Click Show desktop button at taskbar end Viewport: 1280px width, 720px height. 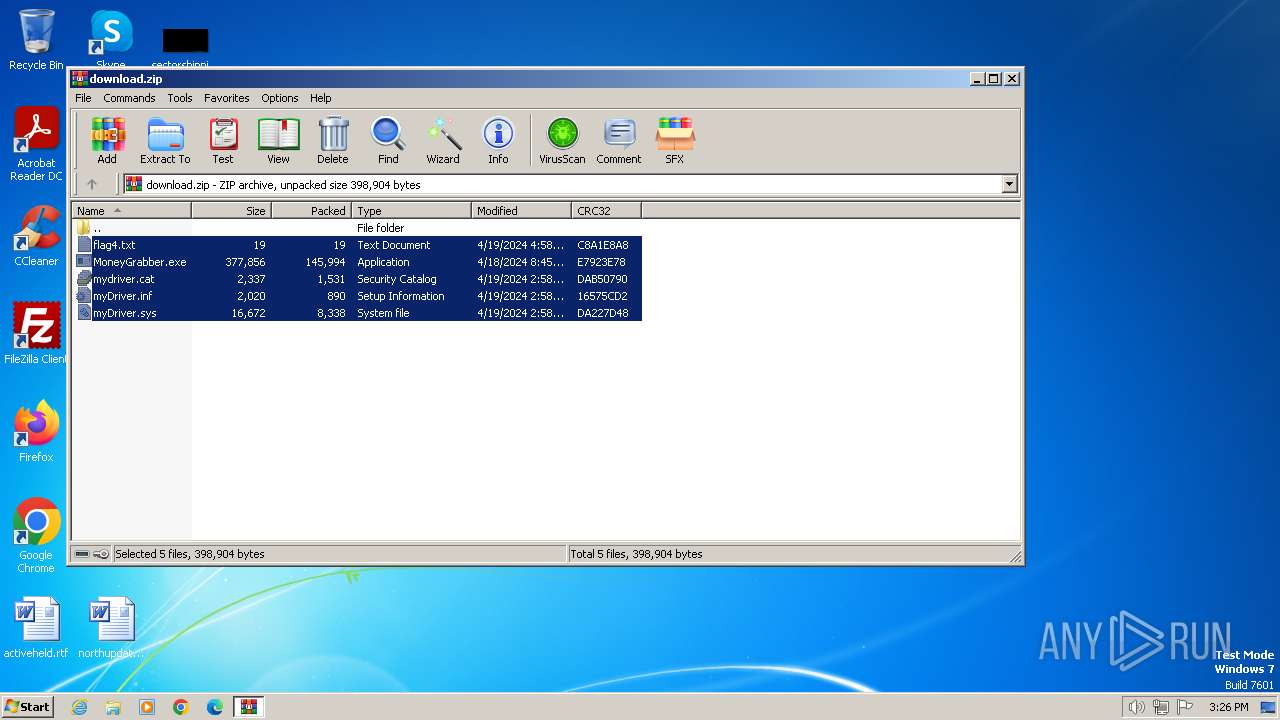click(x=1269, y=707)
